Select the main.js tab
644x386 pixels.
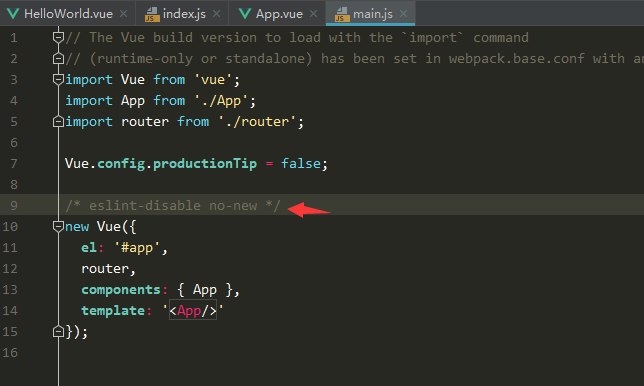[370, 14]
